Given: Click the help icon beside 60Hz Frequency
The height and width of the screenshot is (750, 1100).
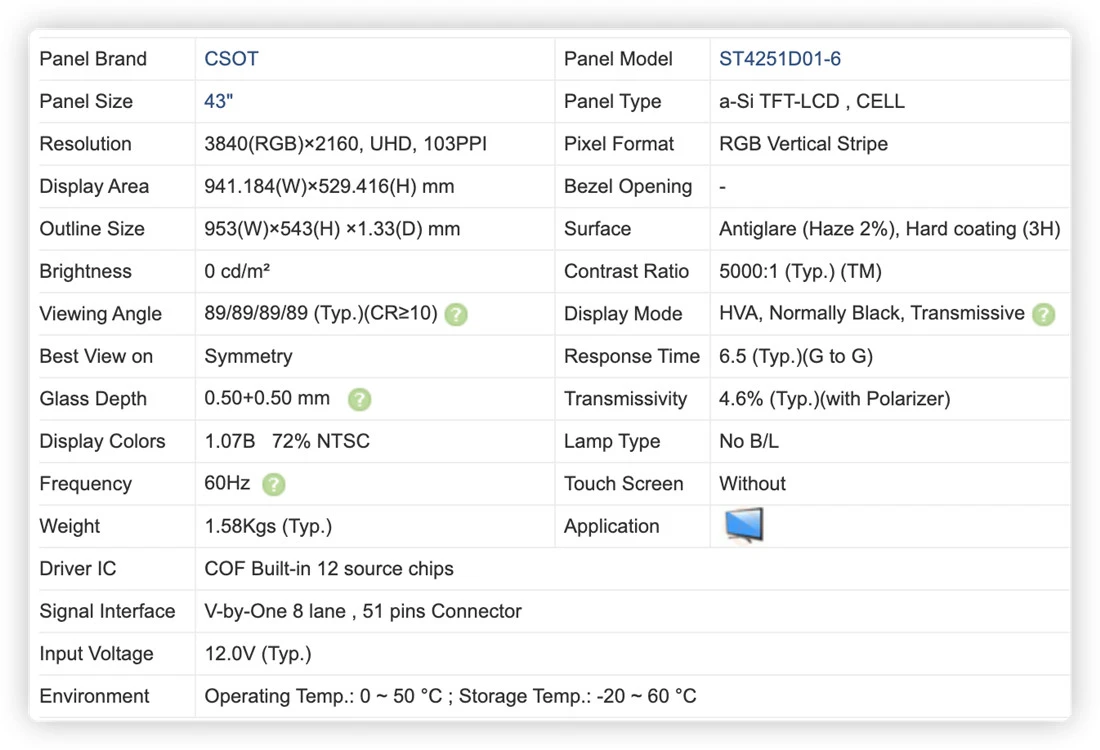Looking at the screenshot, I should (x=274, y=484).
